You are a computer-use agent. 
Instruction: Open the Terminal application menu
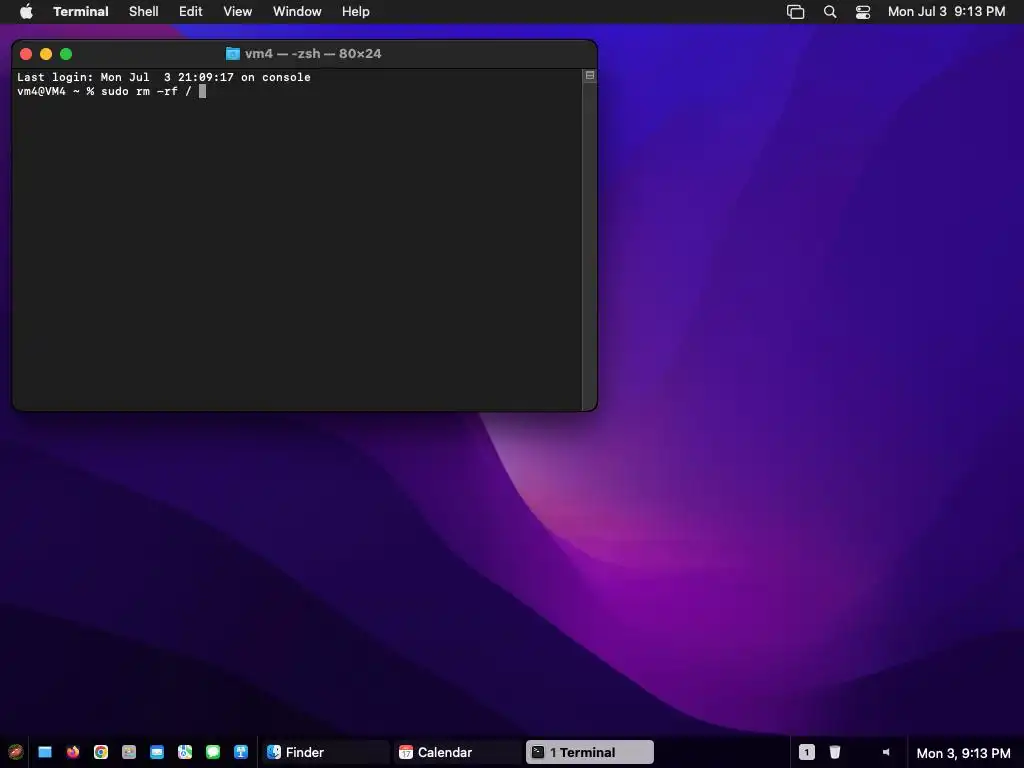(x=81, y=12)
